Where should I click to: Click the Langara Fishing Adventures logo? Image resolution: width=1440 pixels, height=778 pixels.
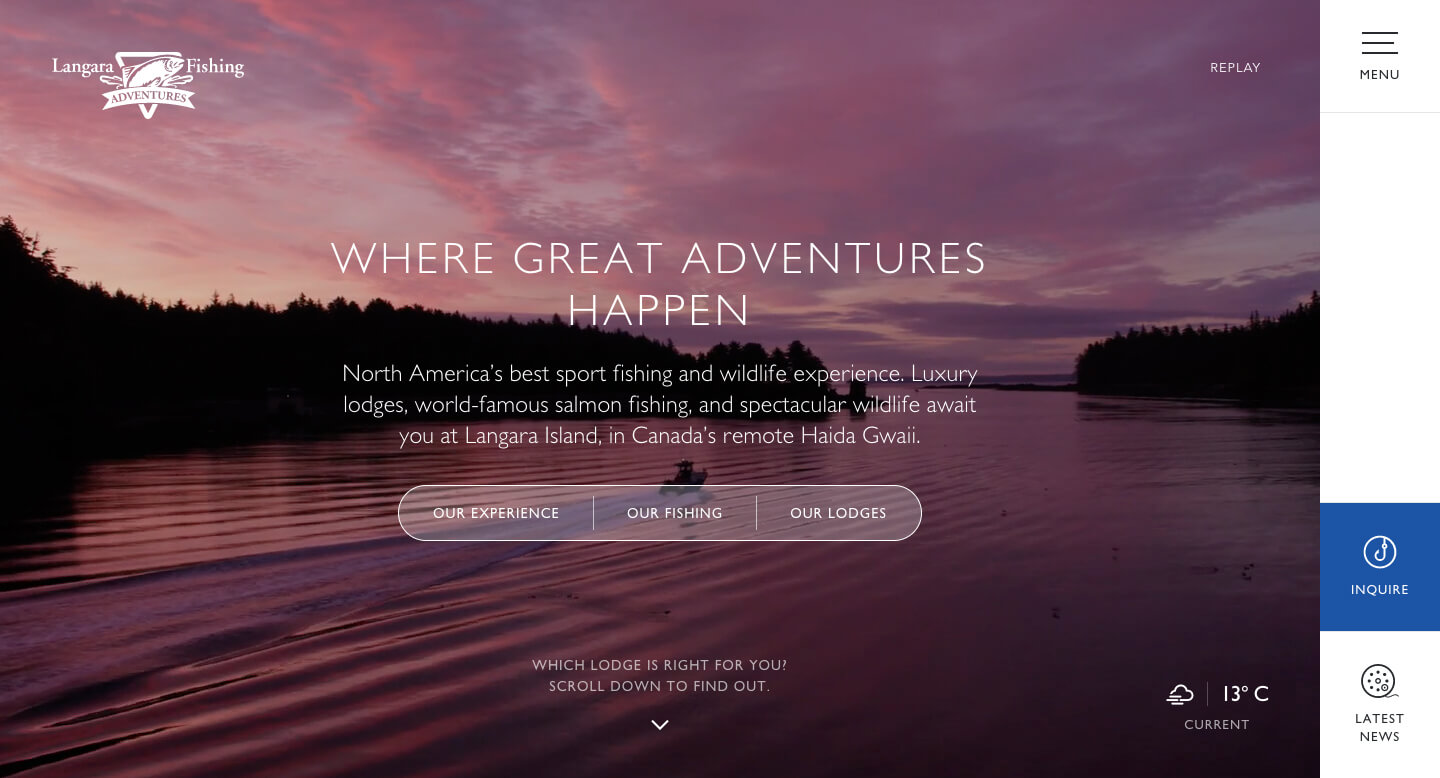(x=148, y=84)
